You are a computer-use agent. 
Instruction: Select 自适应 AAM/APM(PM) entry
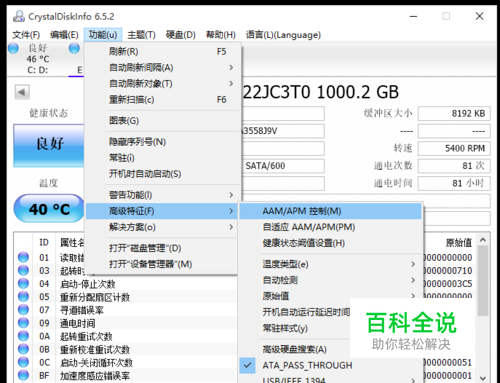coord(331,227)
